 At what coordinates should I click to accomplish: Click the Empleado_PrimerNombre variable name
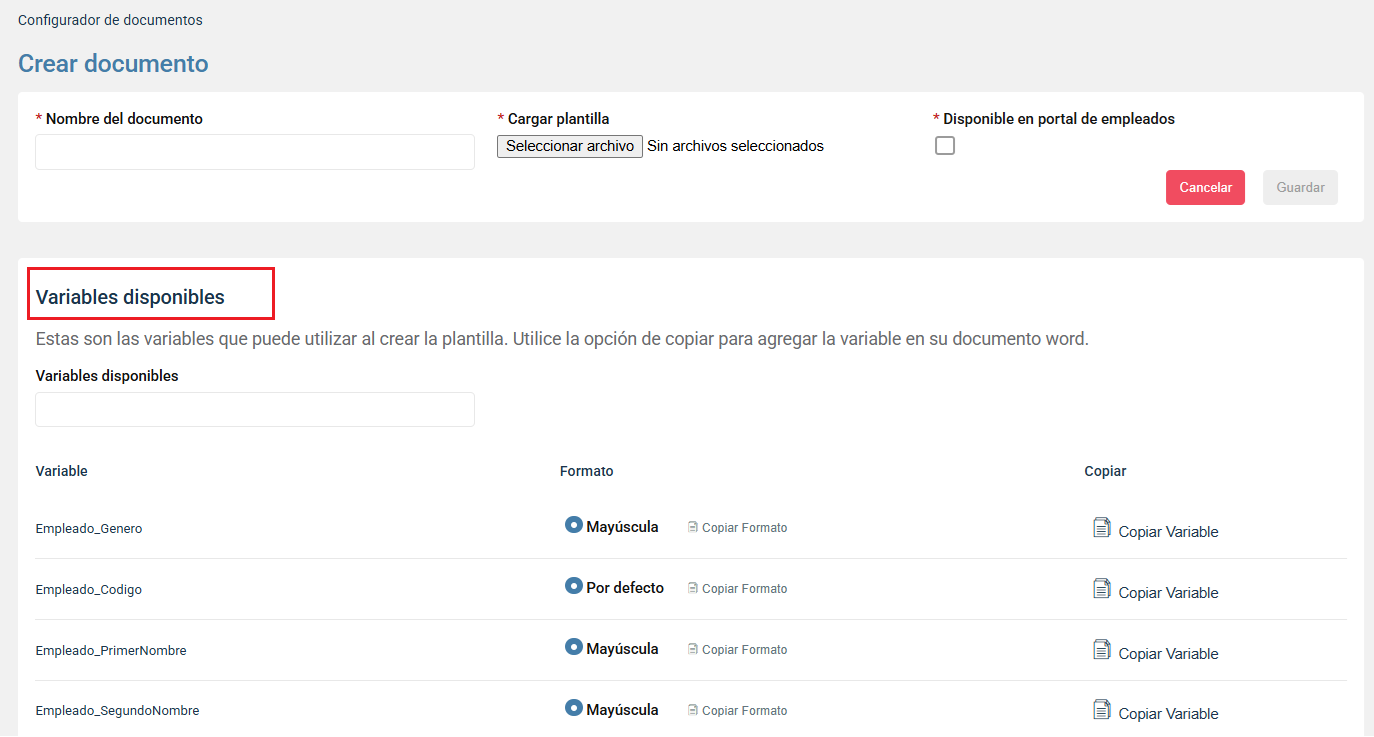[x=111, y=651]
